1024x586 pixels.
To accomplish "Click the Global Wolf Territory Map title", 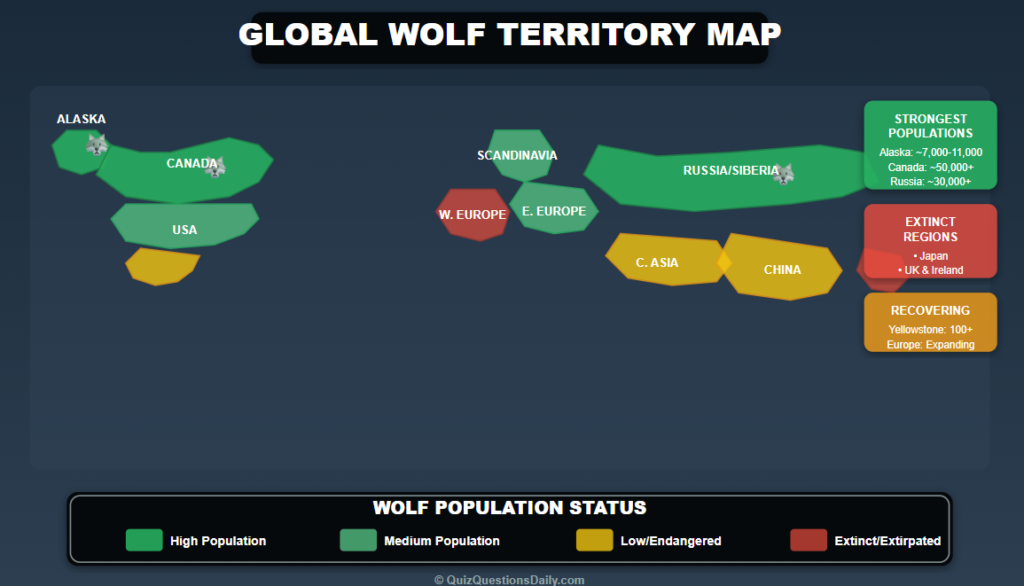I will click(510, 34).
